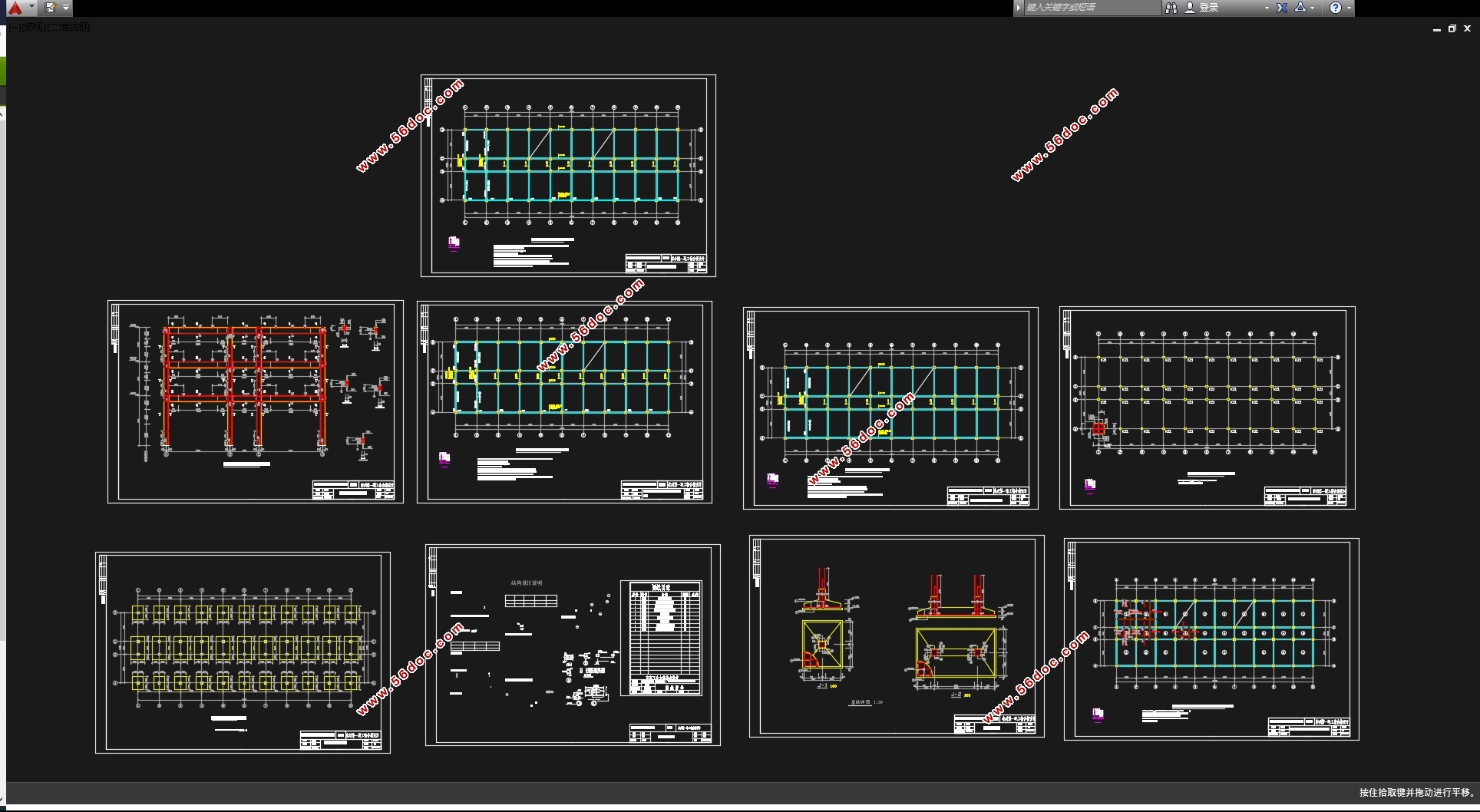The image size is (1480, 812).
Task: Click the triangular stay-connected icon
Action: (x=1300, y=8)
